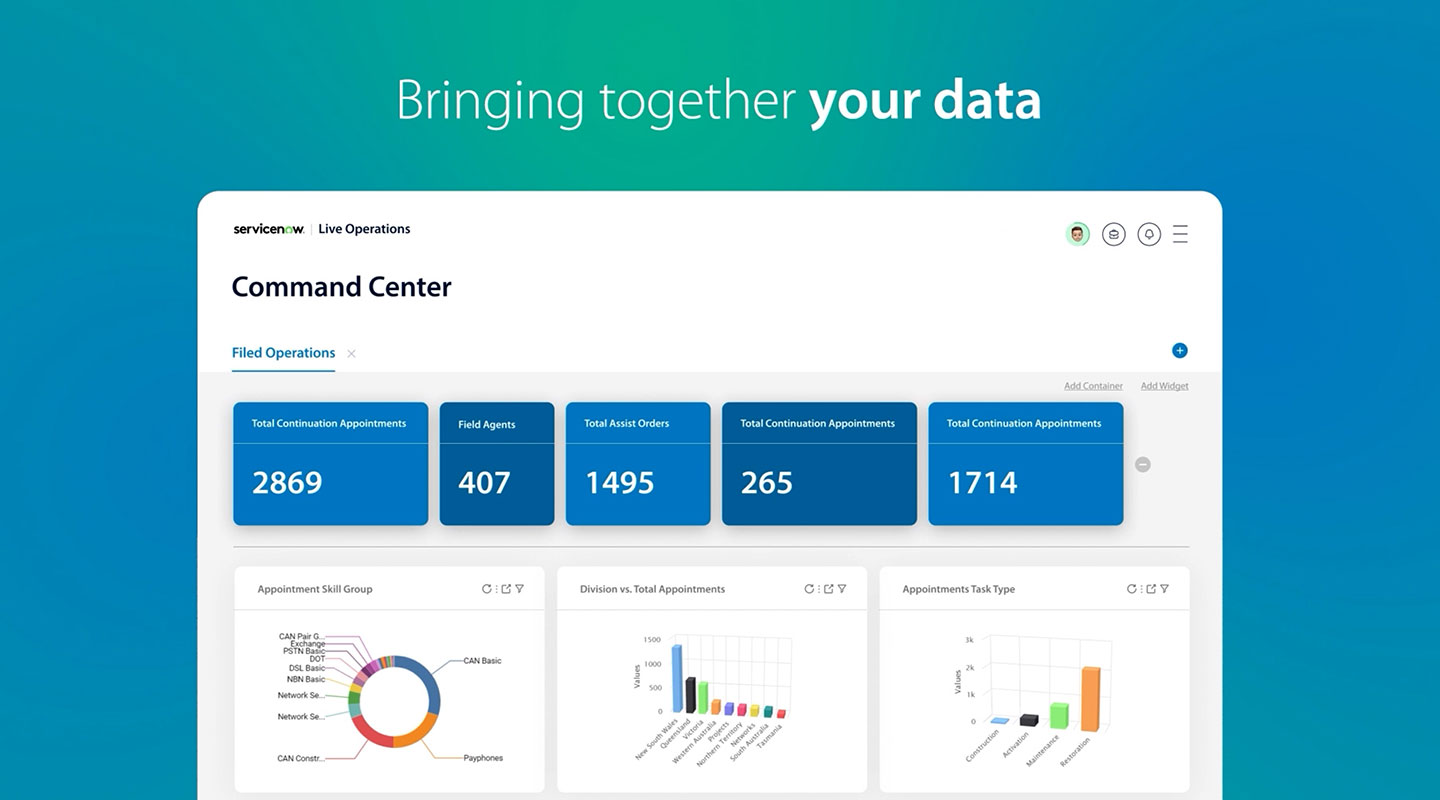This screenshot has height=800, width=1440.
Task: Refresh the Appointment Skill Group widget
Action: (x=487, y=589)
